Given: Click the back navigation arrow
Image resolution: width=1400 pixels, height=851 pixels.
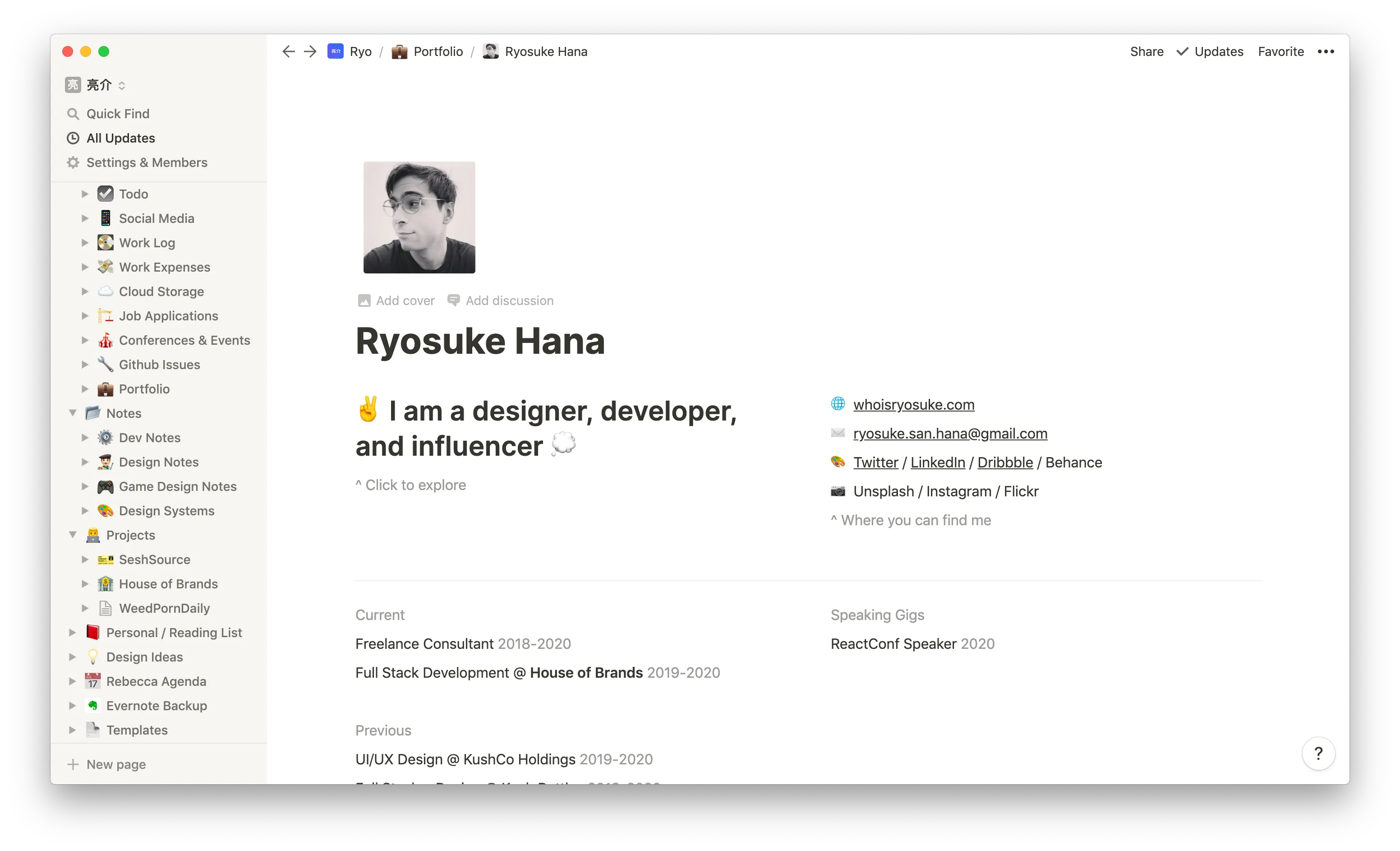Looking at the screenshot, I should coord(289,51).
